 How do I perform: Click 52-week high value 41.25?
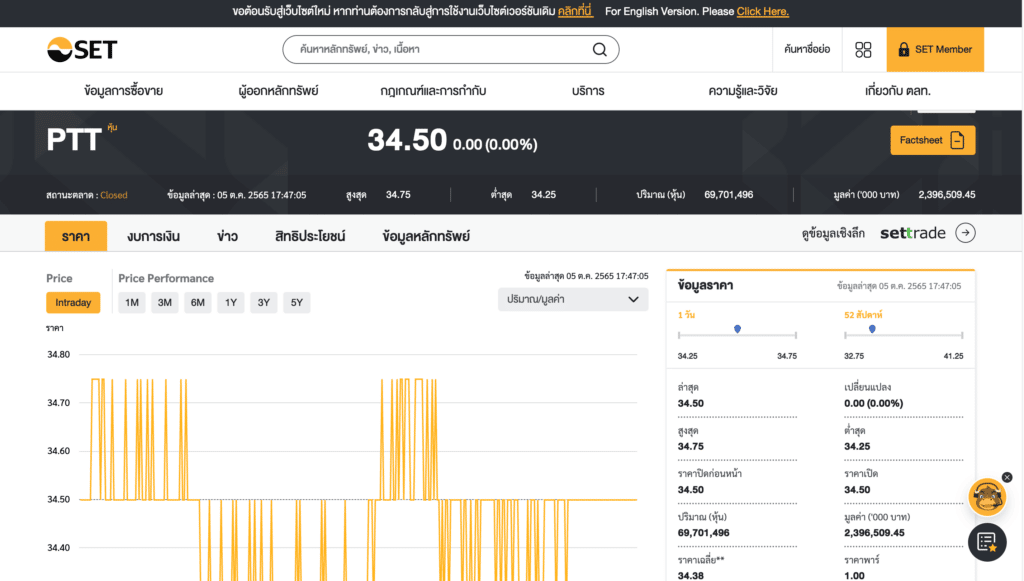953,356
